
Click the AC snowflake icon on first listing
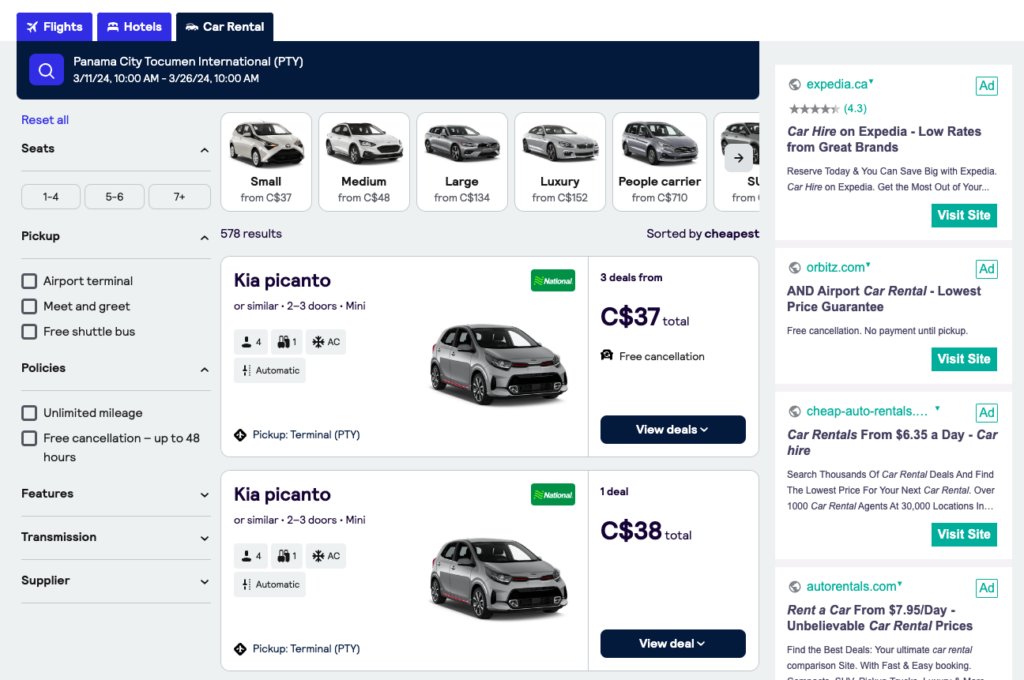point(319,342)
